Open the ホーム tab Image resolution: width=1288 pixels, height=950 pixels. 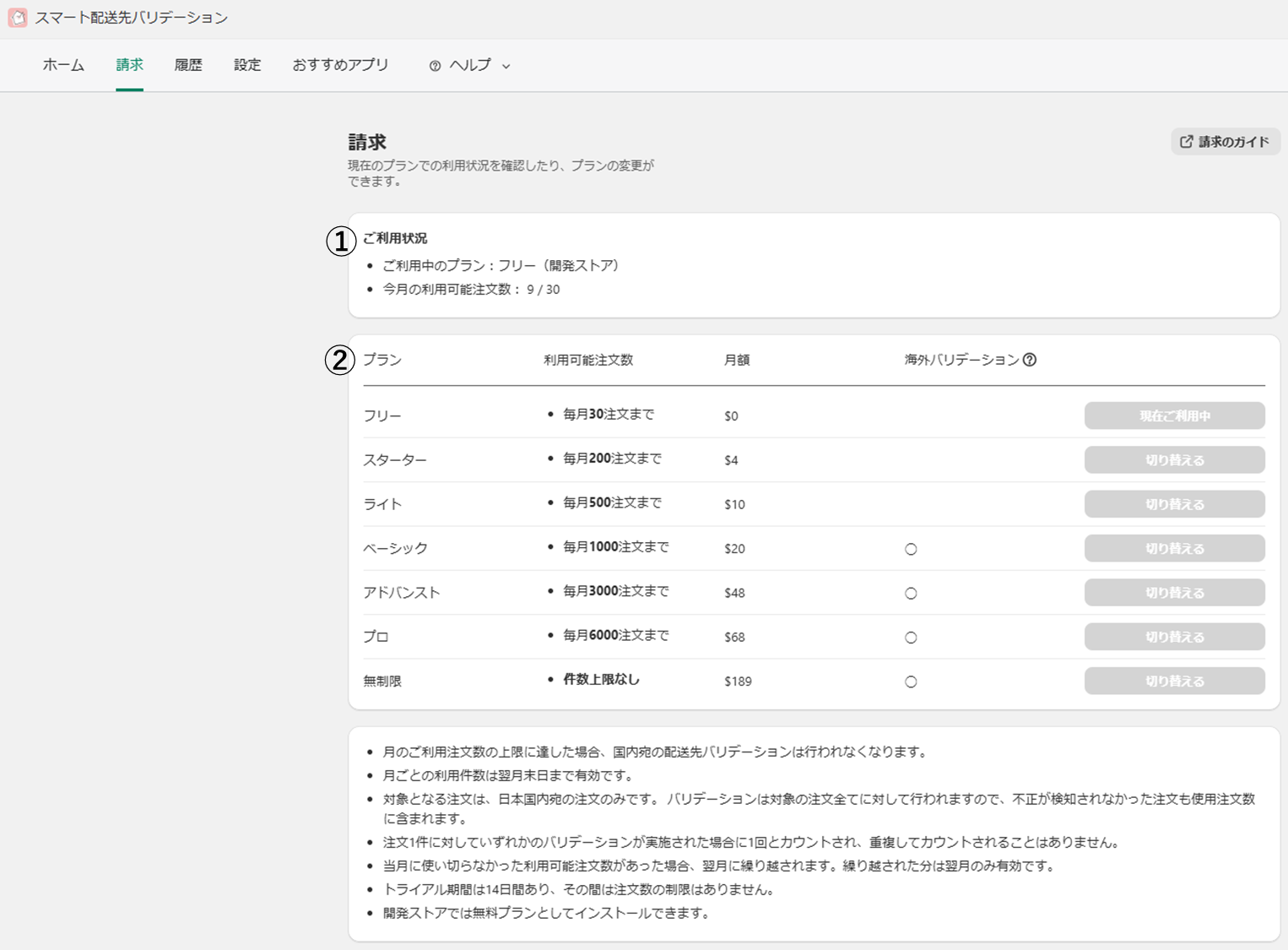[63, 65]
